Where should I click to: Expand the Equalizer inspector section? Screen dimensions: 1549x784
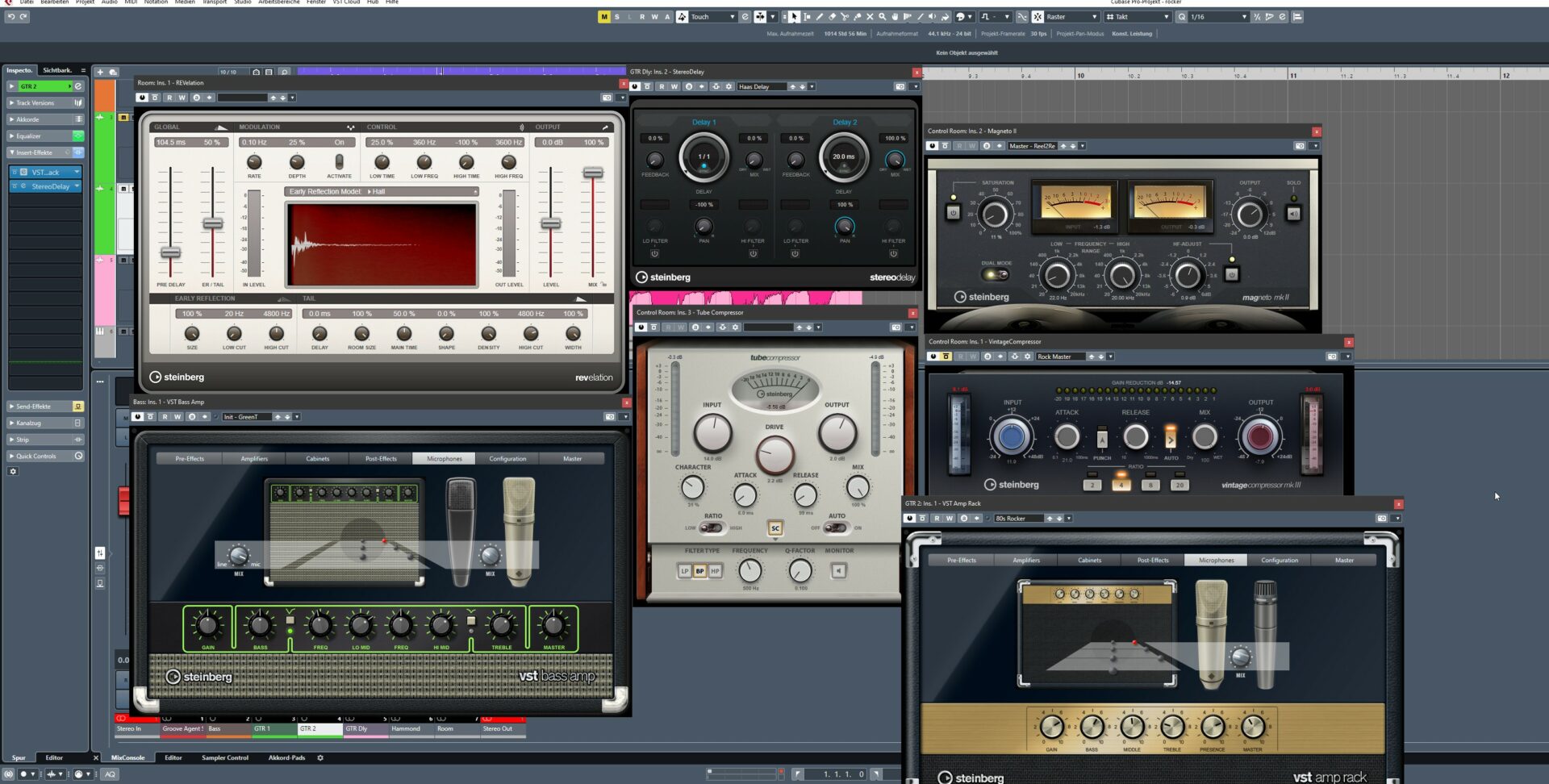(x=29, y=136)
